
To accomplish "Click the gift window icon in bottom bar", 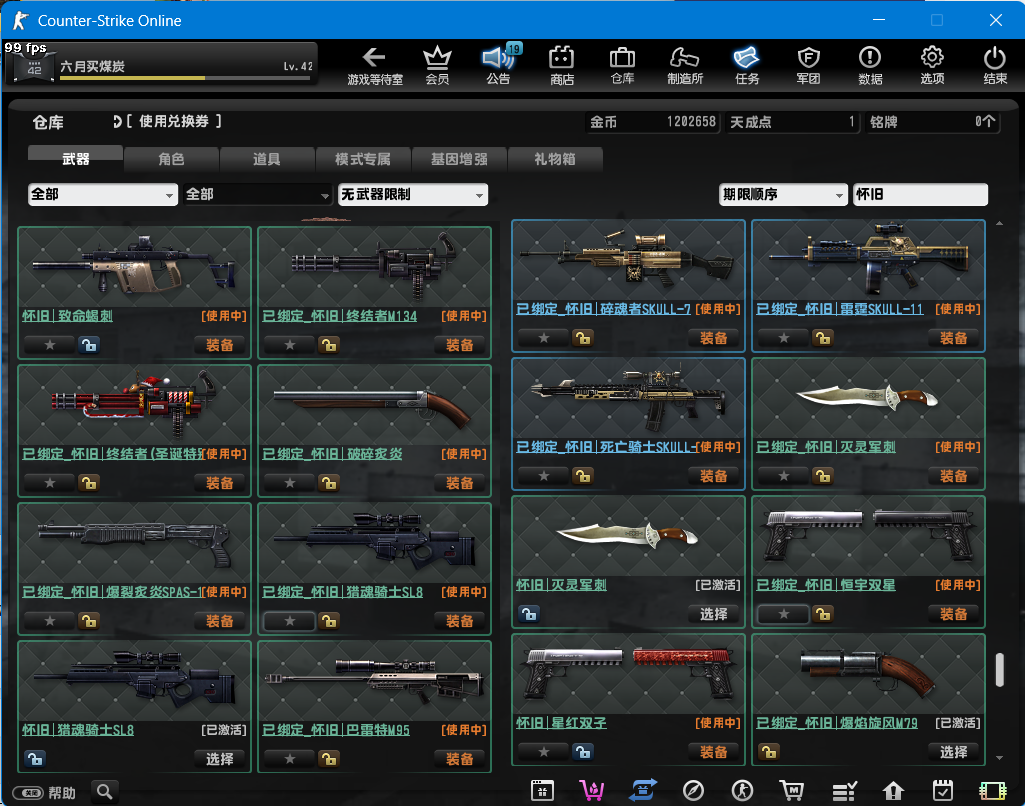I will click(x=542, y=791).
